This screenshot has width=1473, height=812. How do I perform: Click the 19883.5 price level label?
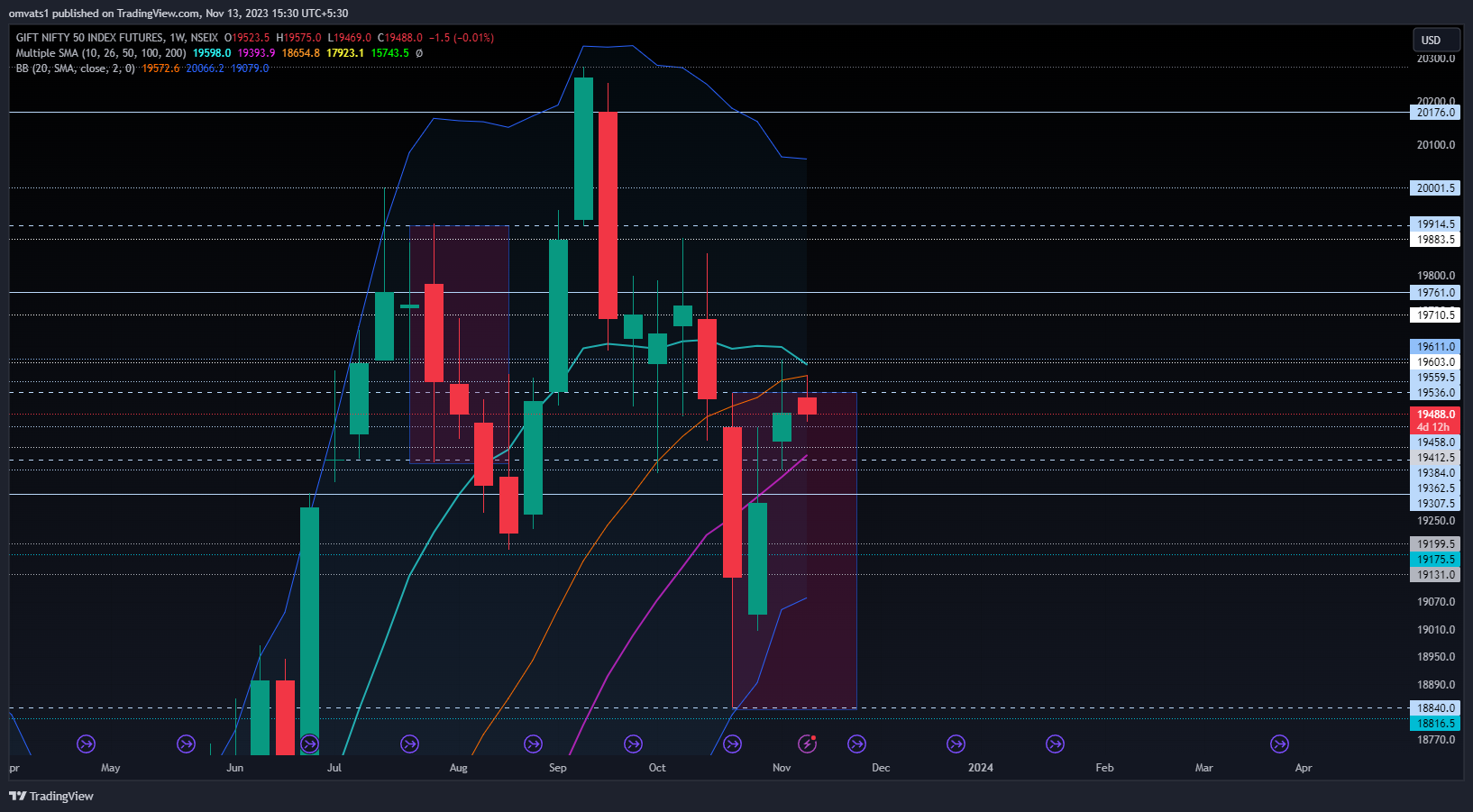(1435, 240)
